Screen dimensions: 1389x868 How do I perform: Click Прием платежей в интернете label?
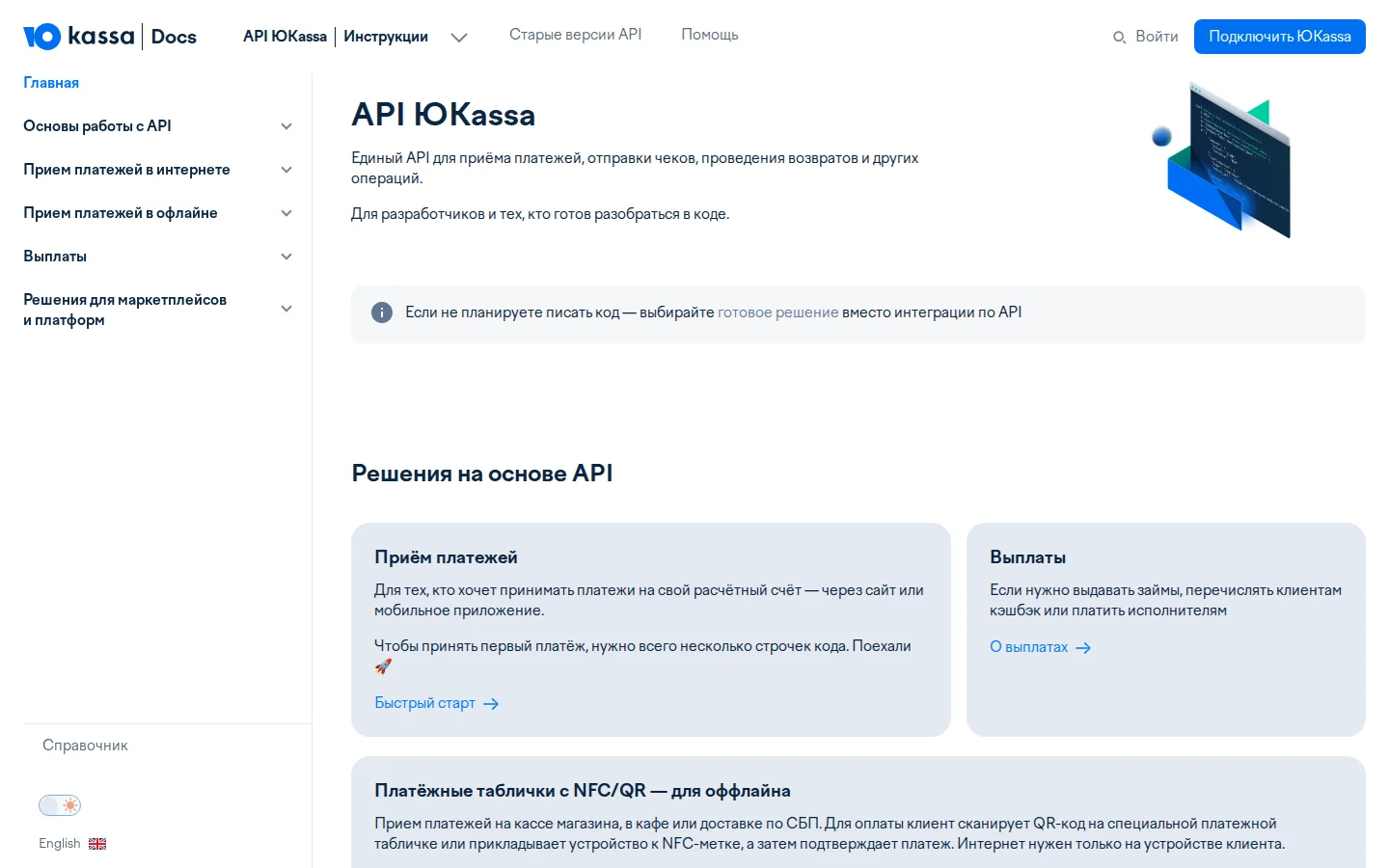126,170
